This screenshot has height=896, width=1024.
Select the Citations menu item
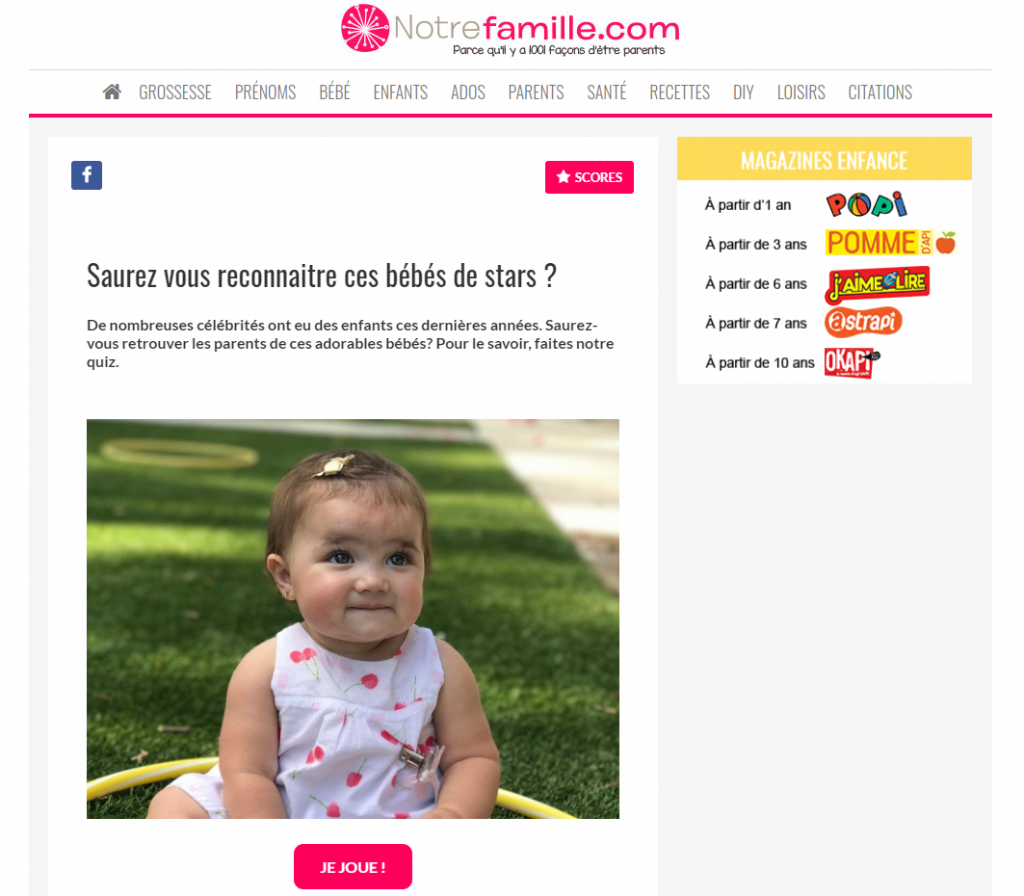click(x=880, y=92)
